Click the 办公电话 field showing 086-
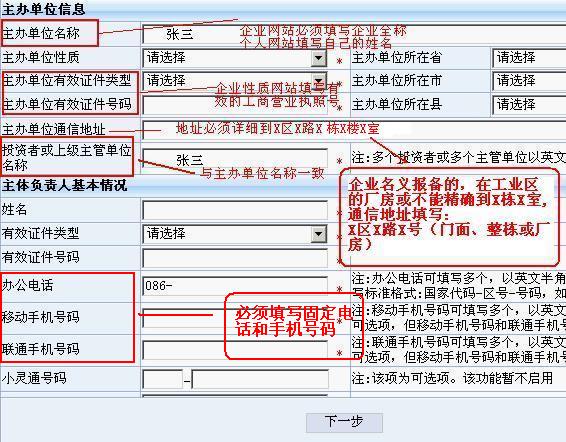The height and width of the screenshot is (442, 566). point(235,286)
